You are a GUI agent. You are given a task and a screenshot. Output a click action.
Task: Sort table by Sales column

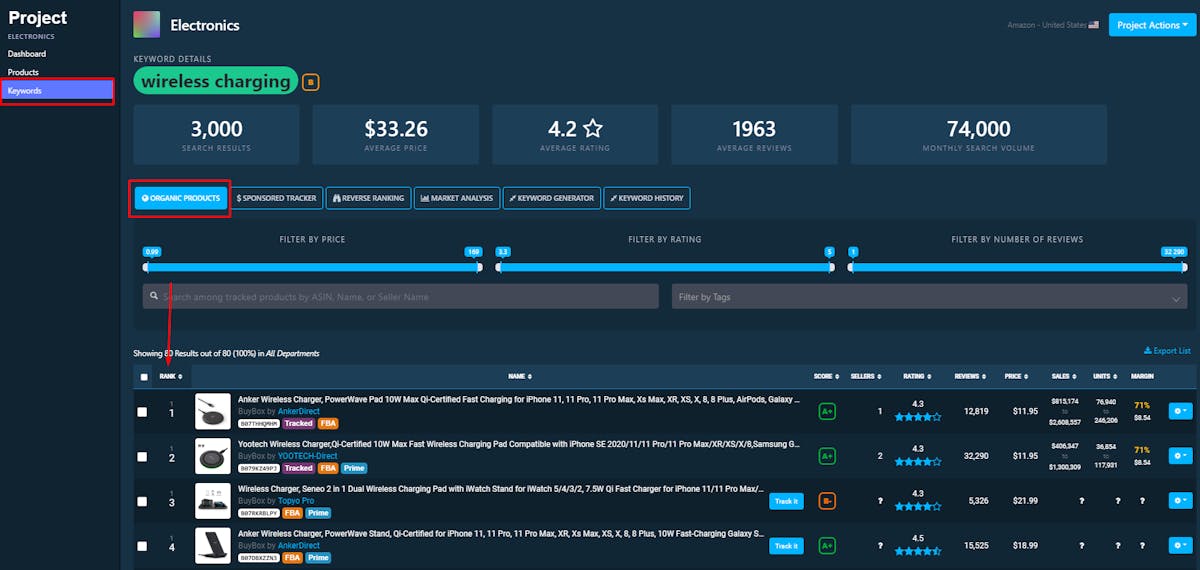(x=1064, y=377)
